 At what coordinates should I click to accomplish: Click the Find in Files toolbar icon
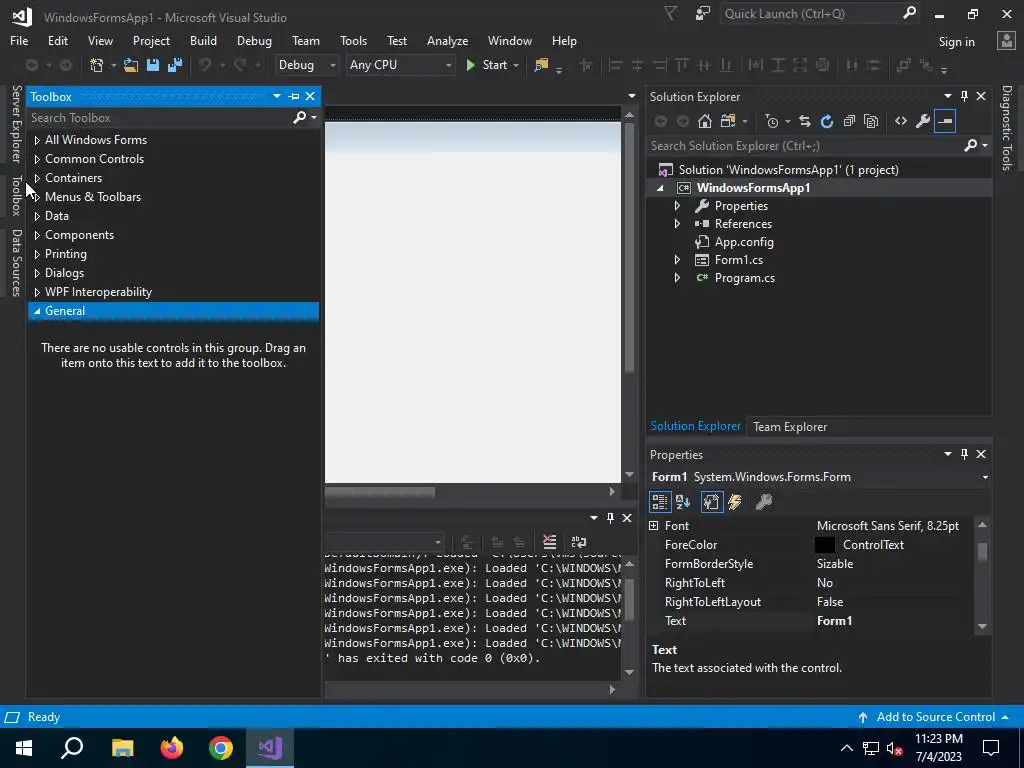(x=541, y=65)
